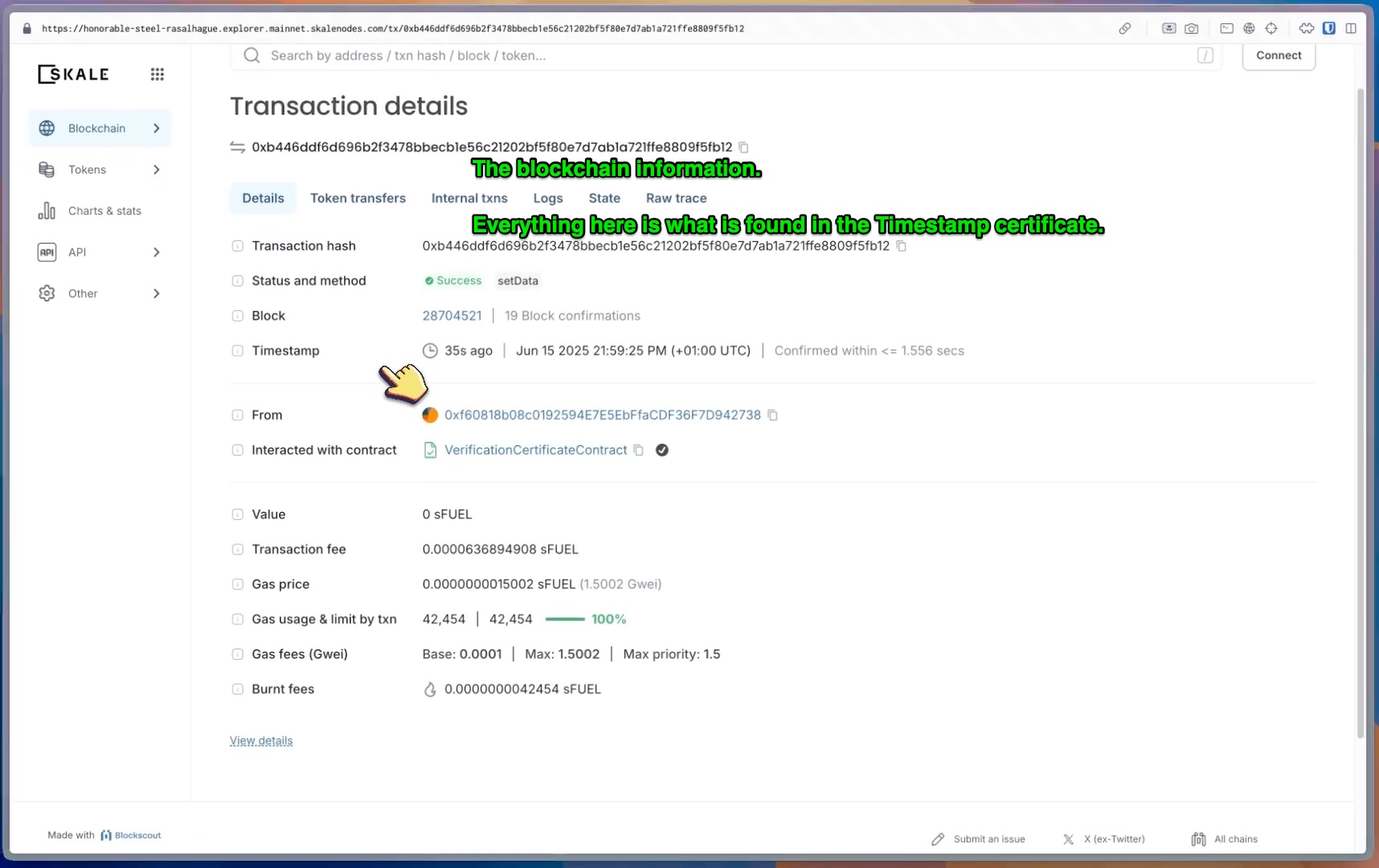Click the gas usage 100% progress bar
Screen dimensions: 1379x868
coord(564,620)
